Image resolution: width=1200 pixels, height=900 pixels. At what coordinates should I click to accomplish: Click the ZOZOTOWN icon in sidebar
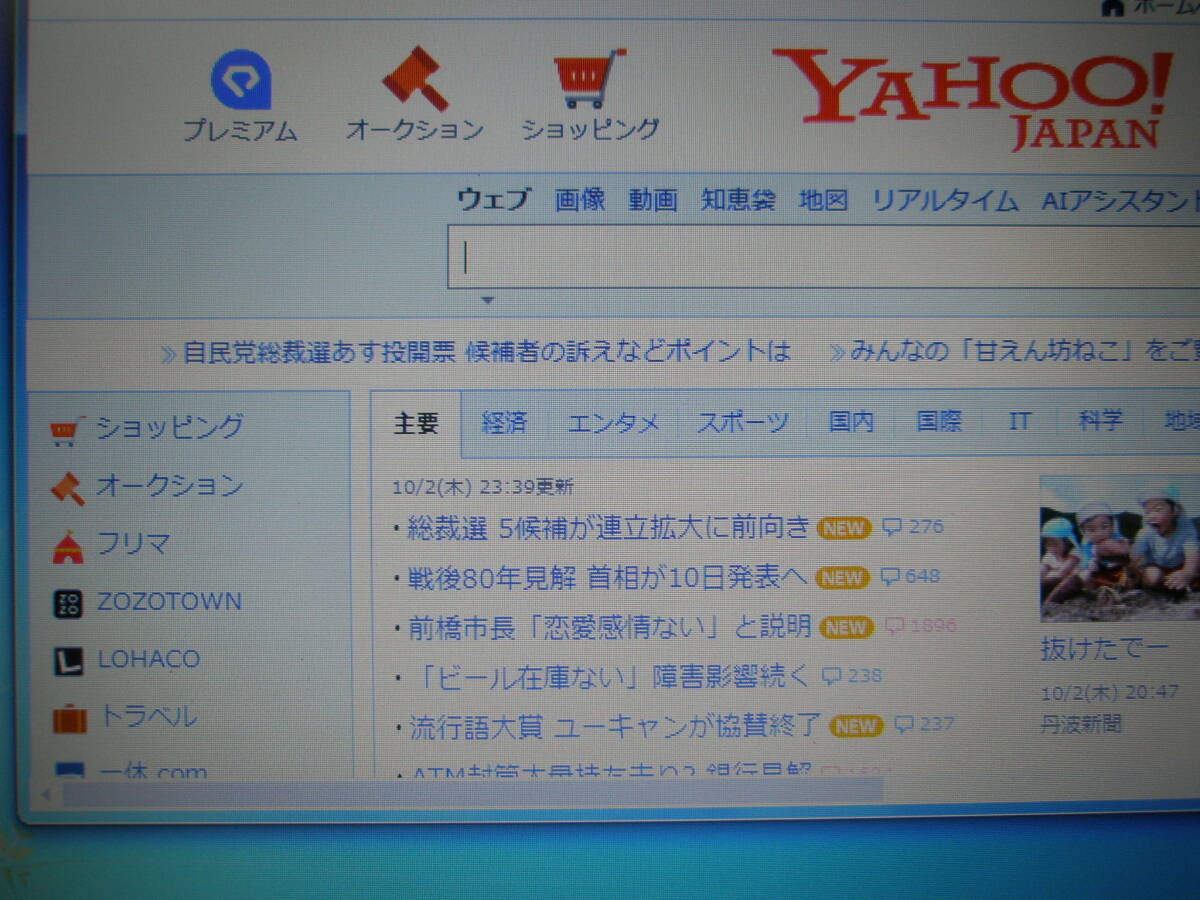coord(68,603)
